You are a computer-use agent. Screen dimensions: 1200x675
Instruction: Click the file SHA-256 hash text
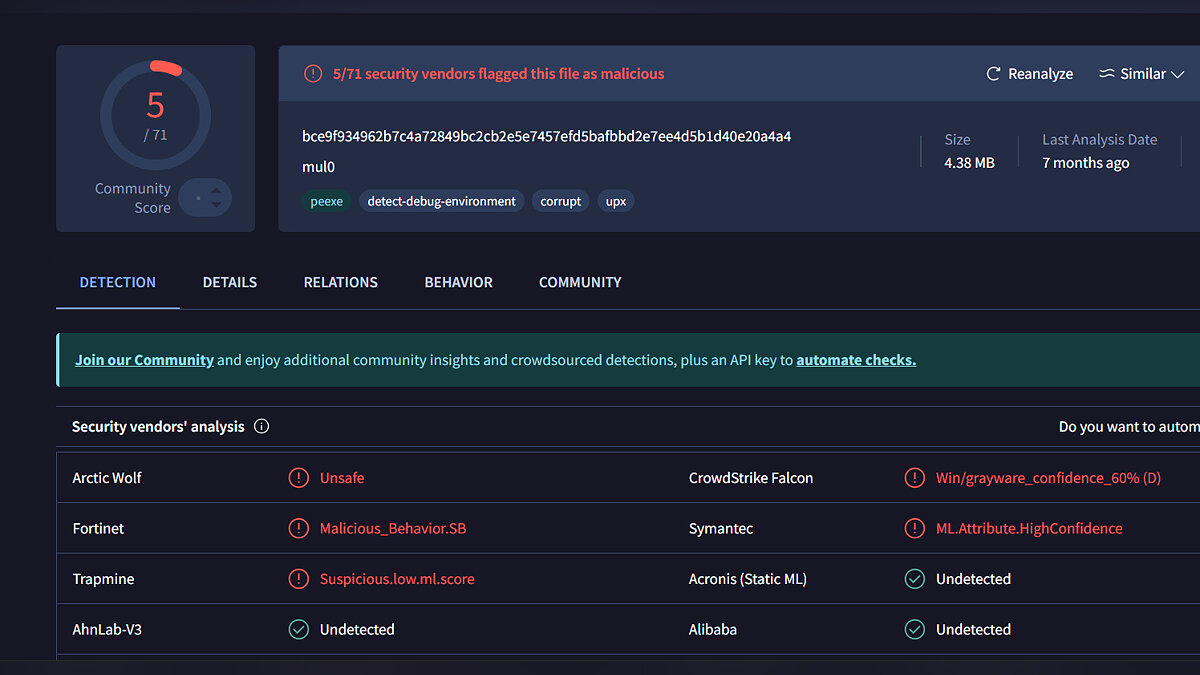[x=546, y=136]
